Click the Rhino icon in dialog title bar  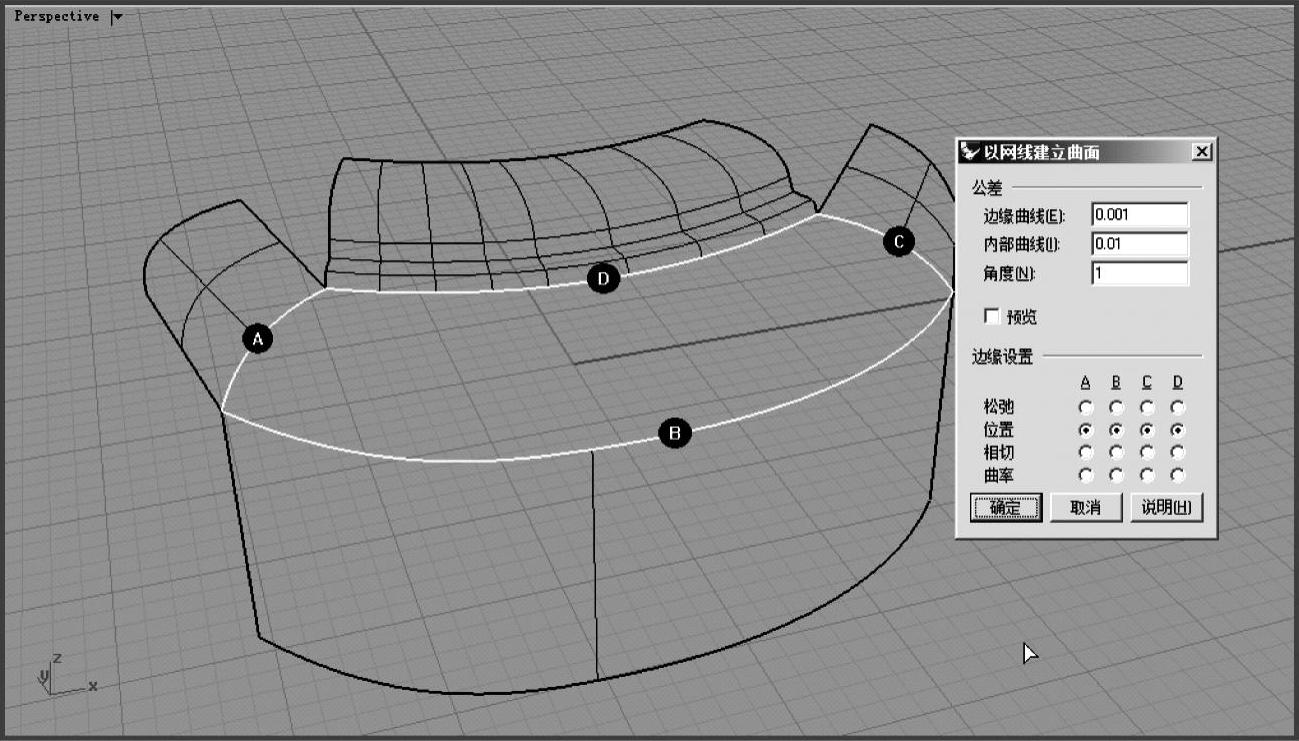tap(970, 152)
